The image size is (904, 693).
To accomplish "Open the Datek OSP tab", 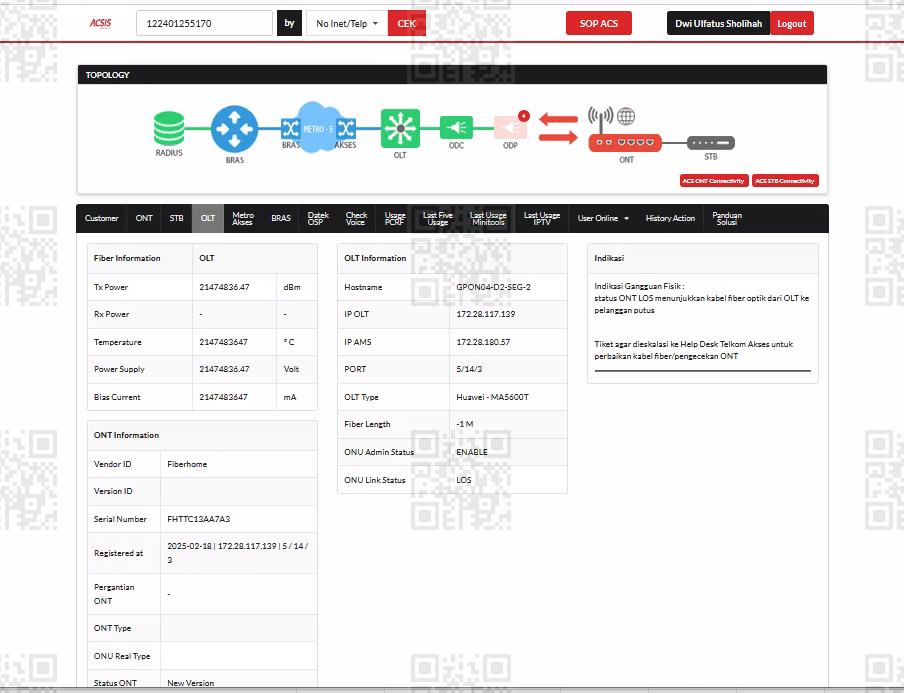I will [318, 219].
